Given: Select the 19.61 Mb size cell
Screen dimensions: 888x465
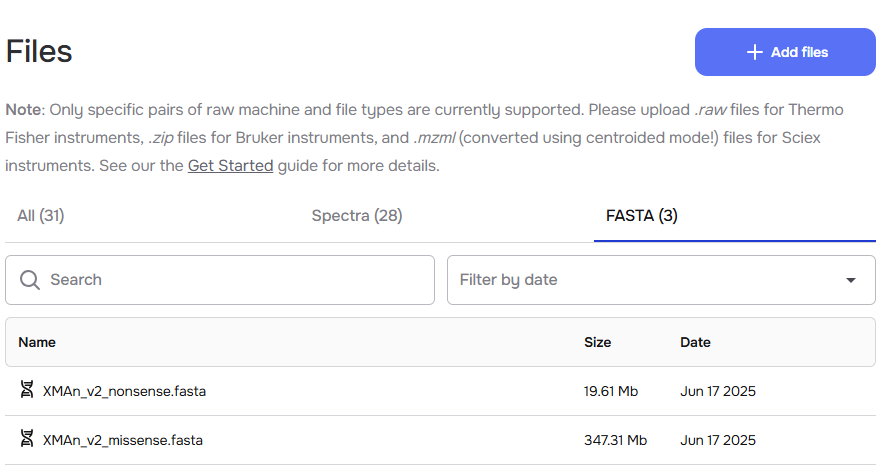Looking at the screenshot, I should 611,391.
